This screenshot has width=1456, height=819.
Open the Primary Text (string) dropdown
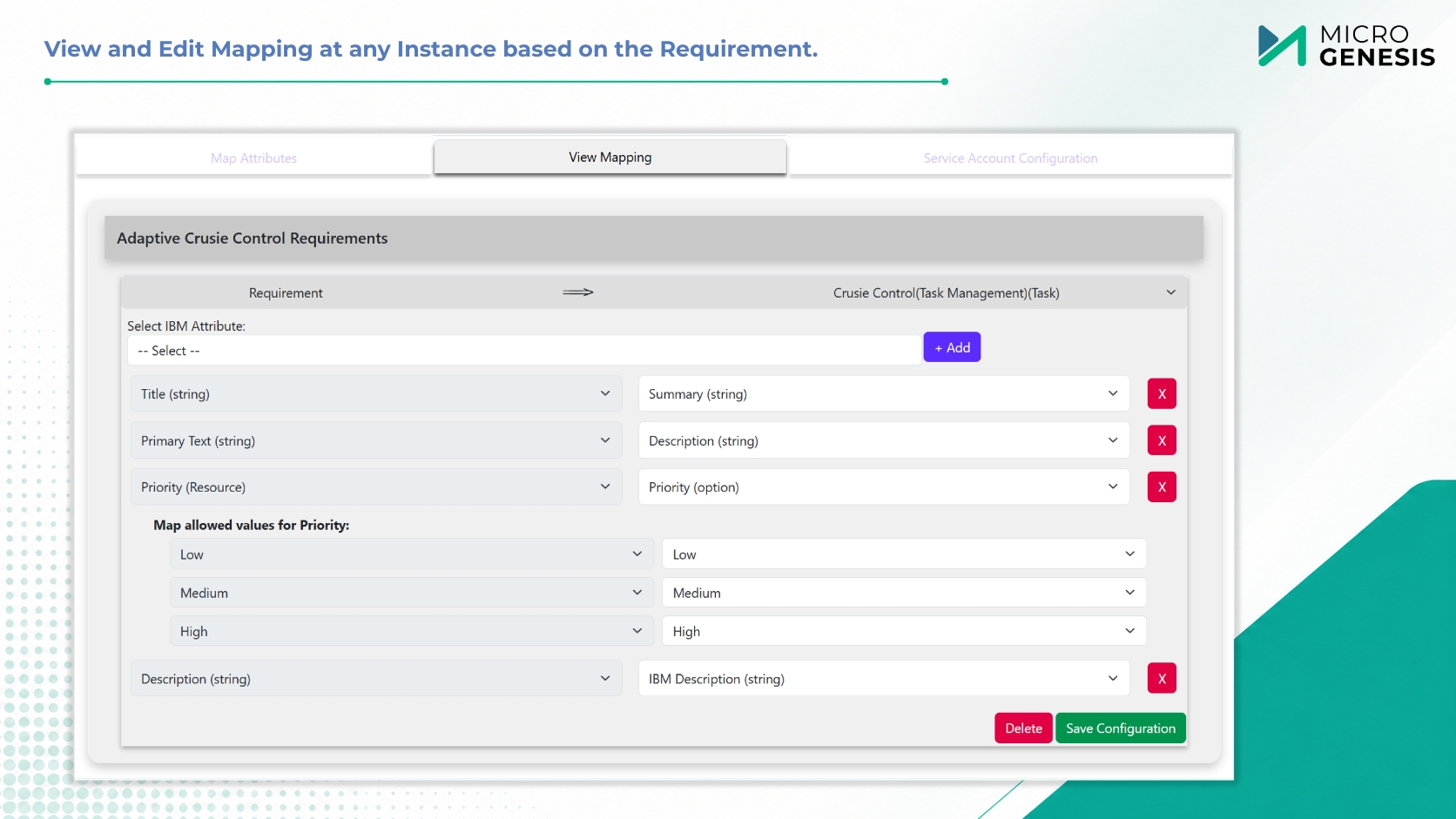pos(376,440)
